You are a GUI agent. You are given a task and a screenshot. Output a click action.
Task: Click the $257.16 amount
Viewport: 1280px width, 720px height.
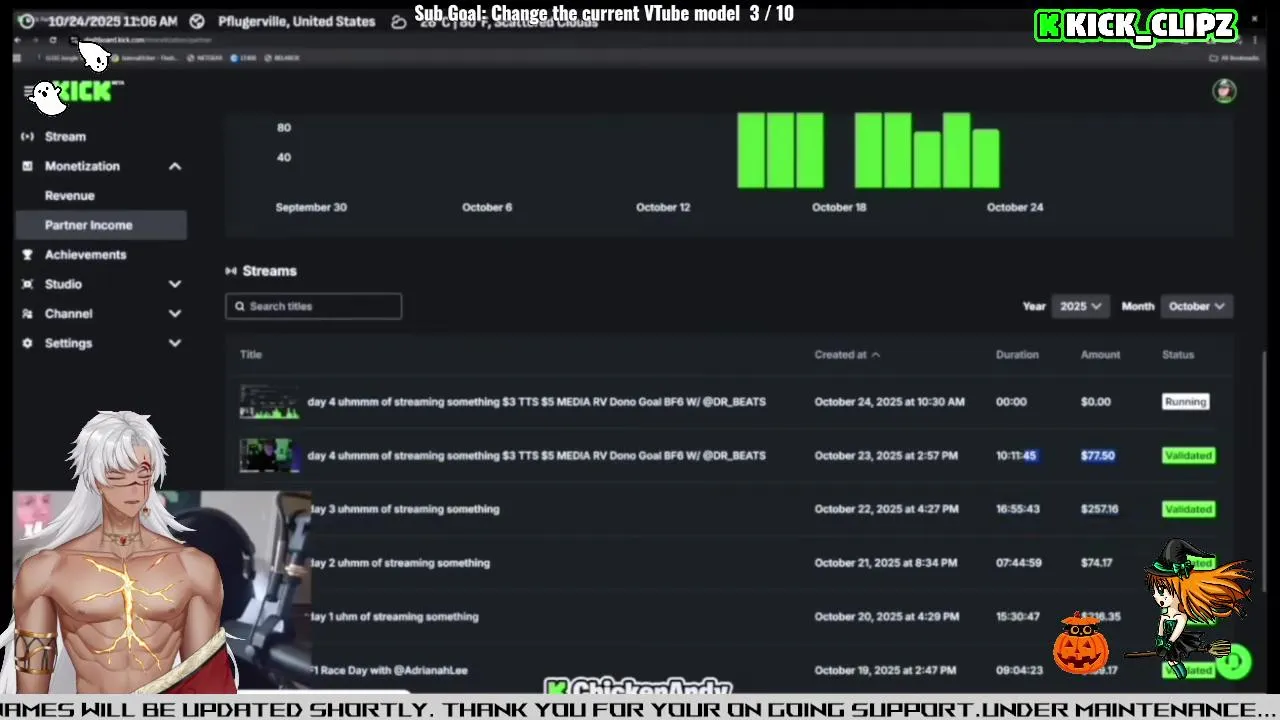(x=1099, y=509)
